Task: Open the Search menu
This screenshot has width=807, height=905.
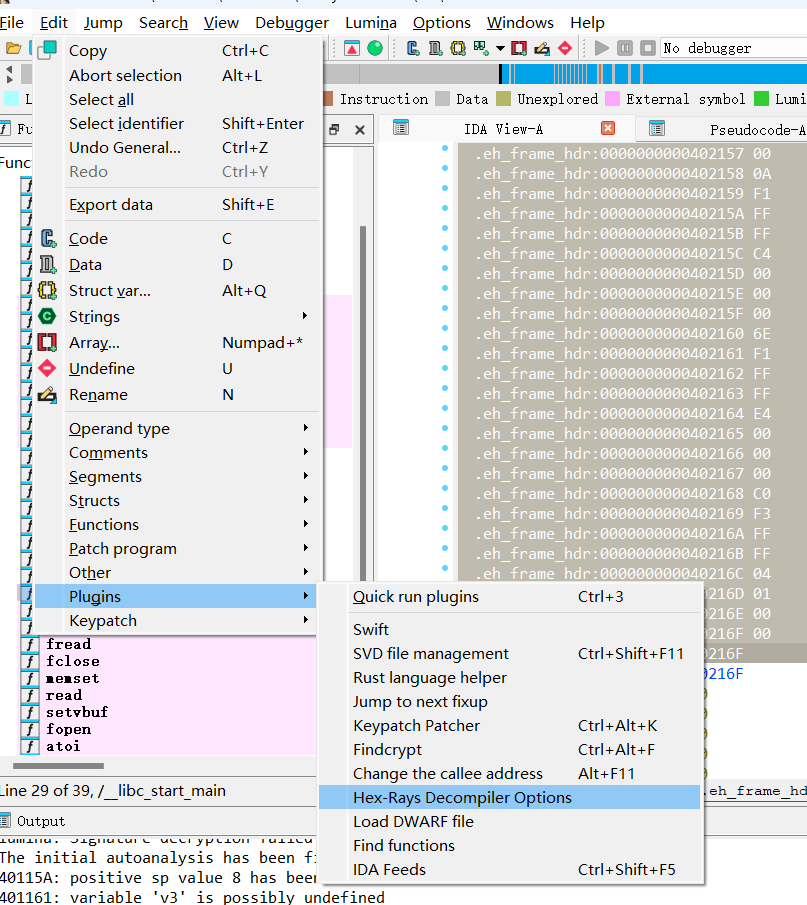Action: [x=163, y=23]
